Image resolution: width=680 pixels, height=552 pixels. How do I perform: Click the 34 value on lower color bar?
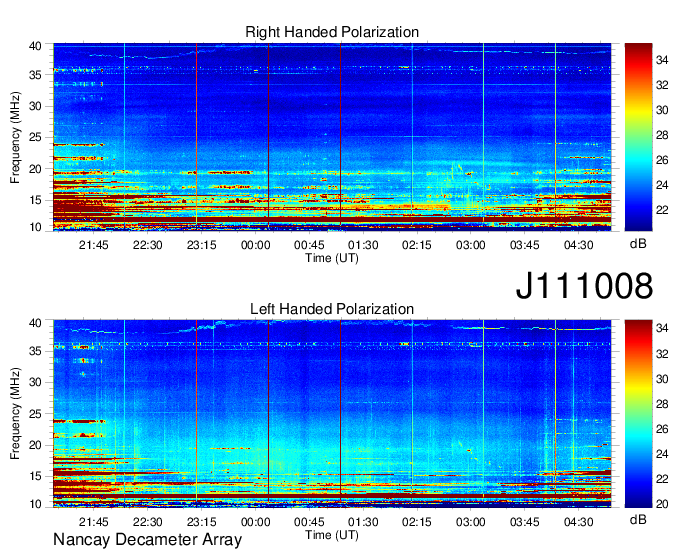click(662, 328)
